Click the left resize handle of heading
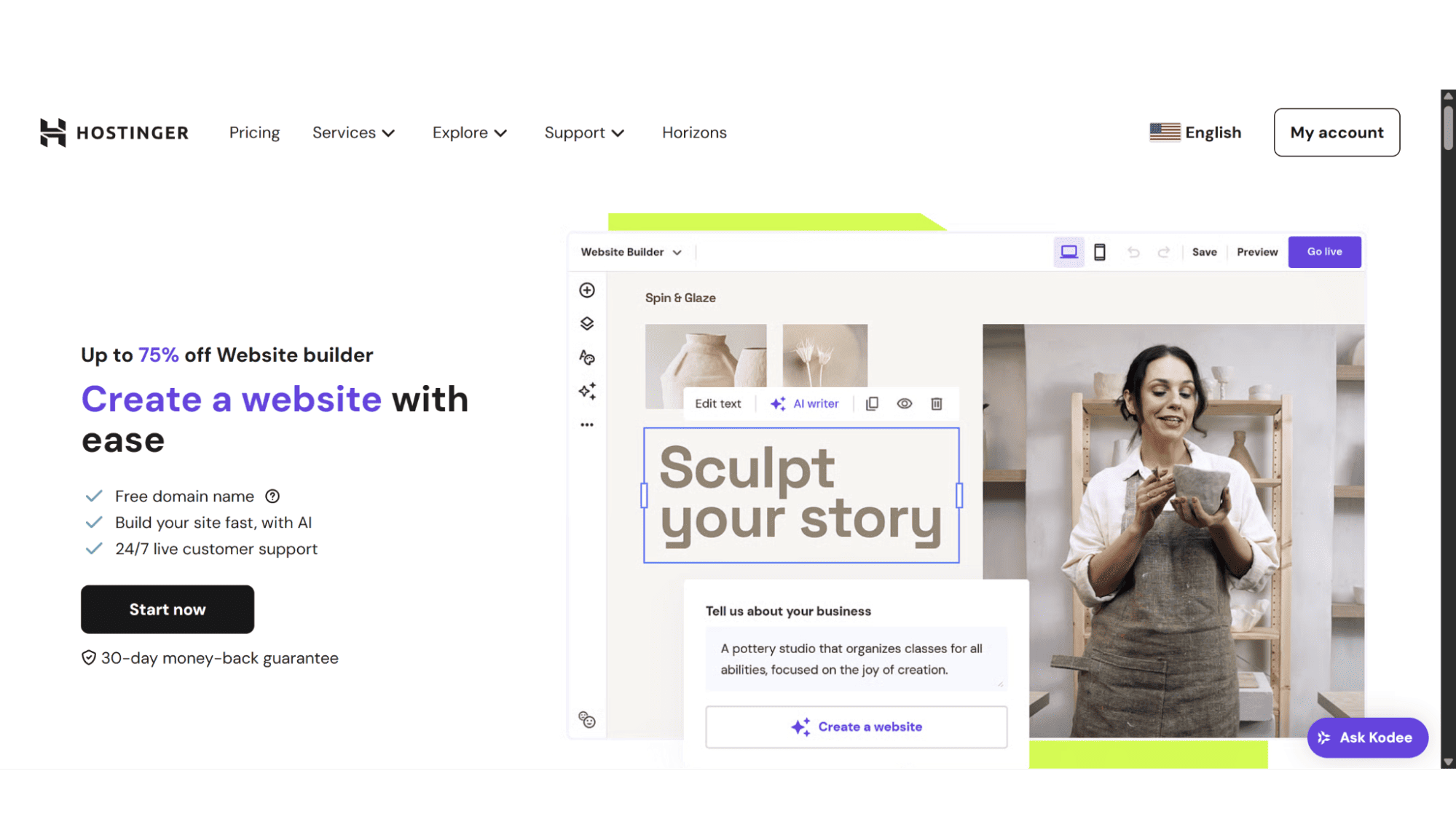 pos(644,495)
